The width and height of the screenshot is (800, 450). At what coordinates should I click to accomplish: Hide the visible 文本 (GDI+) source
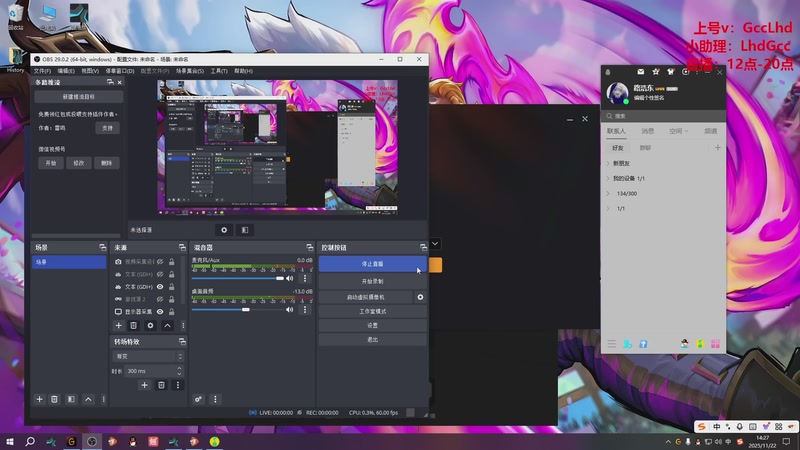(x=160, y=287)
